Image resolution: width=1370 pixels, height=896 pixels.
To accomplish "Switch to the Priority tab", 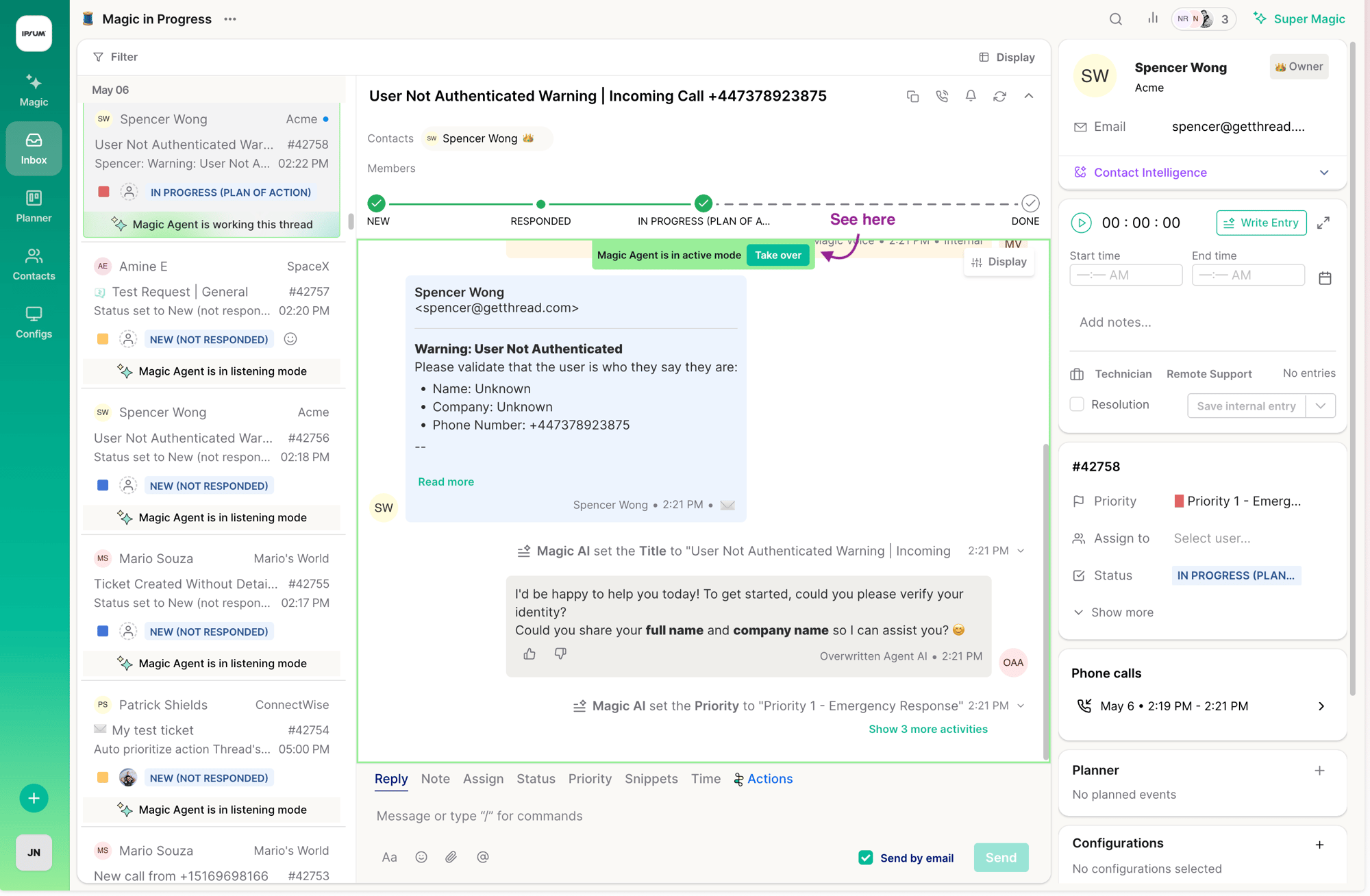I will pyautogui.click(x=590, y=779).
